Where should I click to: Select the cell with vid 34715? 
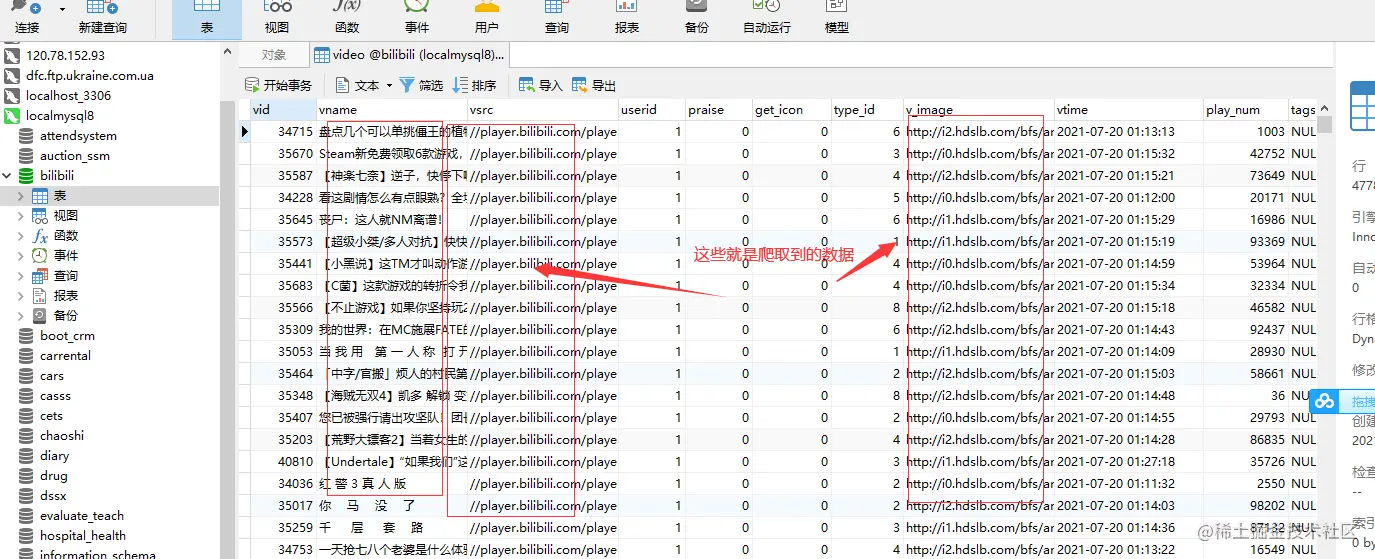(x=283, y=132)
